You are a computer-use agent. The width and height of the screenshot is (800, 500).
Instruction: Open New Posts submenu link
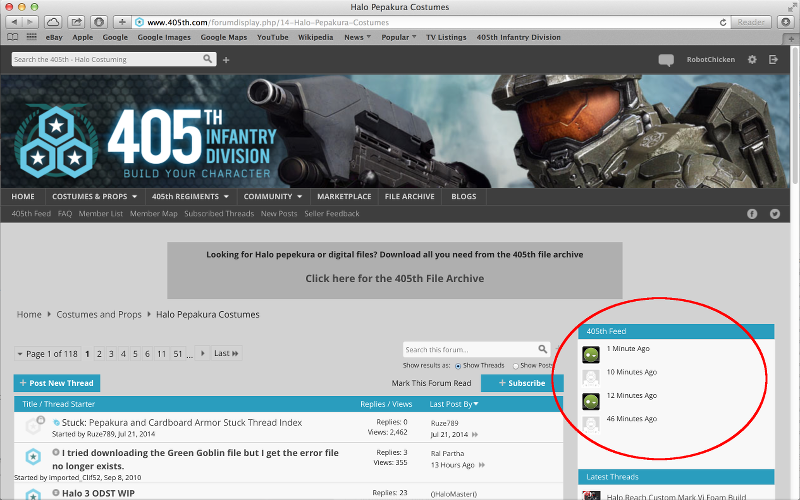point(279,214)
